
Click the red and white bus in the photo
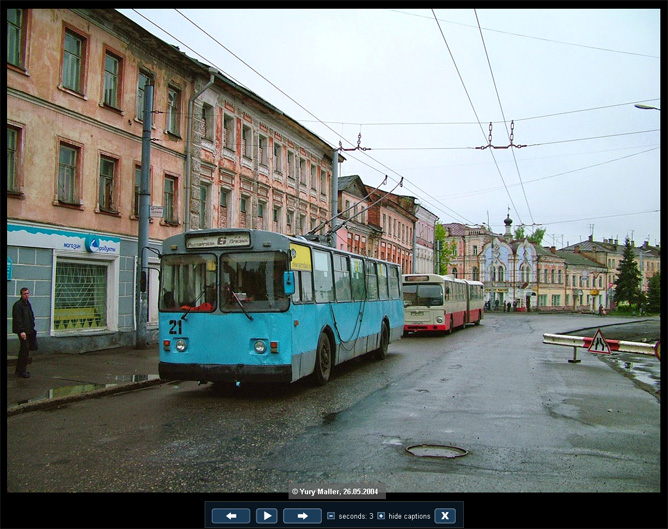pyautogui.click(x=441, y=302)
